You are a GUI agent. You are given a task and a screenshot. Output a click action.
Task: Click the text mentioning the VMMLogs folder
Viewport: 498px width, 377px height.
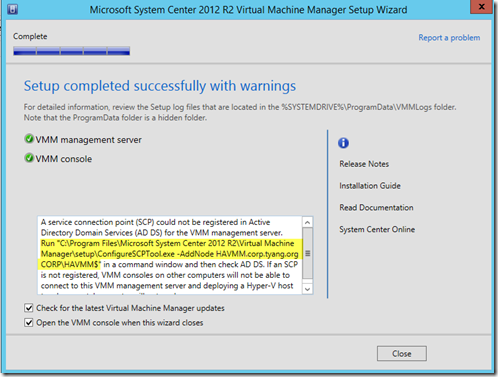coord(240,112)
